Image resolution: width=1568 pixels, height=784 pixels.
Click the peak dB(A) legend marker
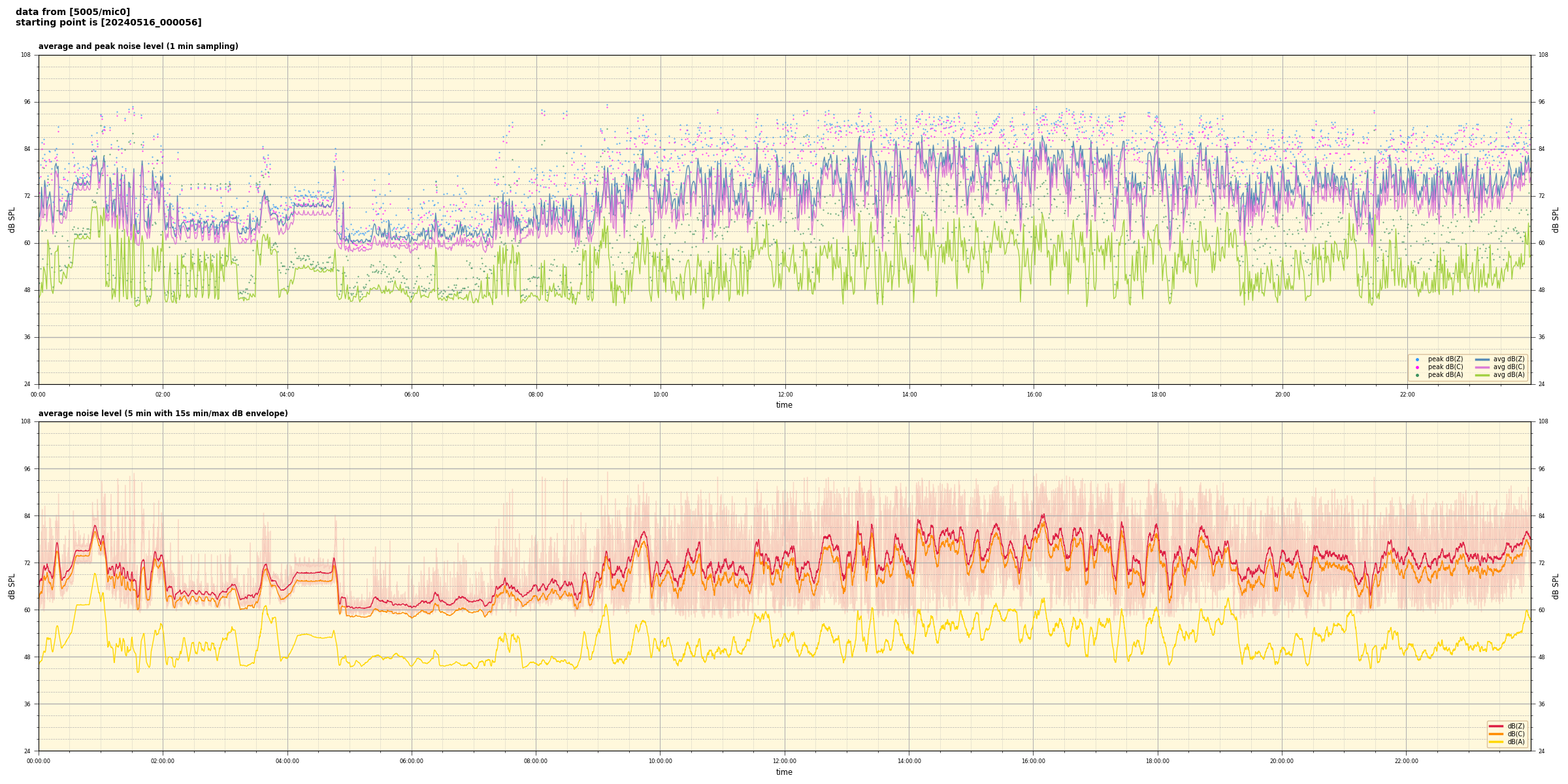pyautogui.click(x=1417, y=375)
